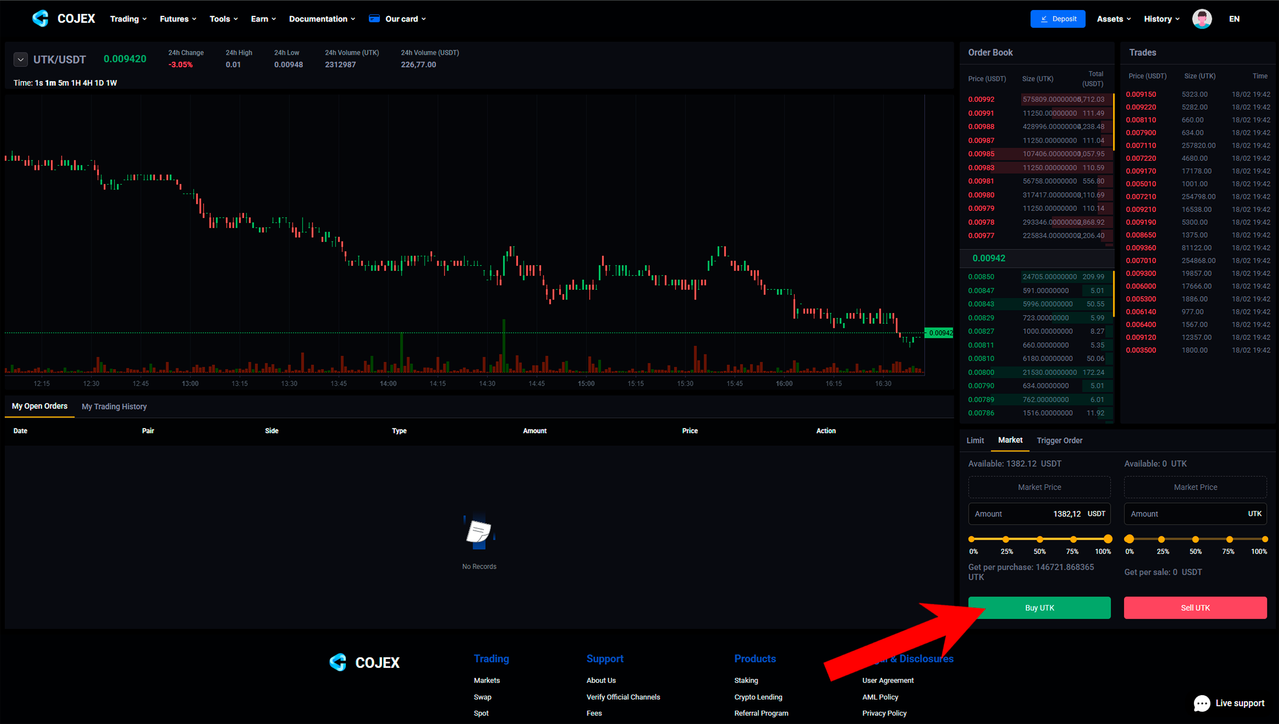Click the 0.00942 price tag on the chart axis
This screenshot has width=1279, height=724.
click(938, 333)
